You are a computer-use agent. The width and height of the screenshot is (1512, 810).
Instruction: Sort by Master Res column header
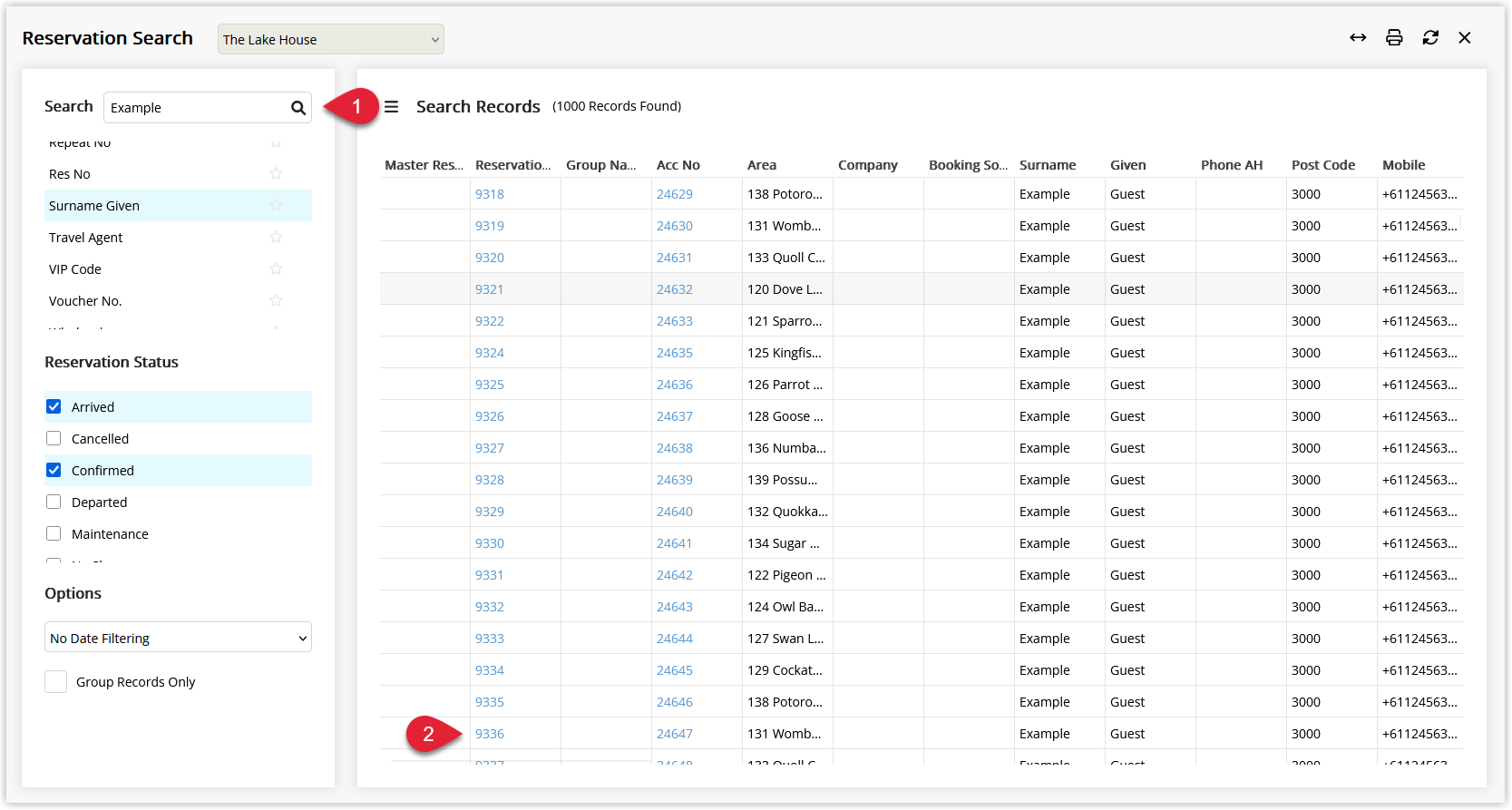click(x=424, y=165)
